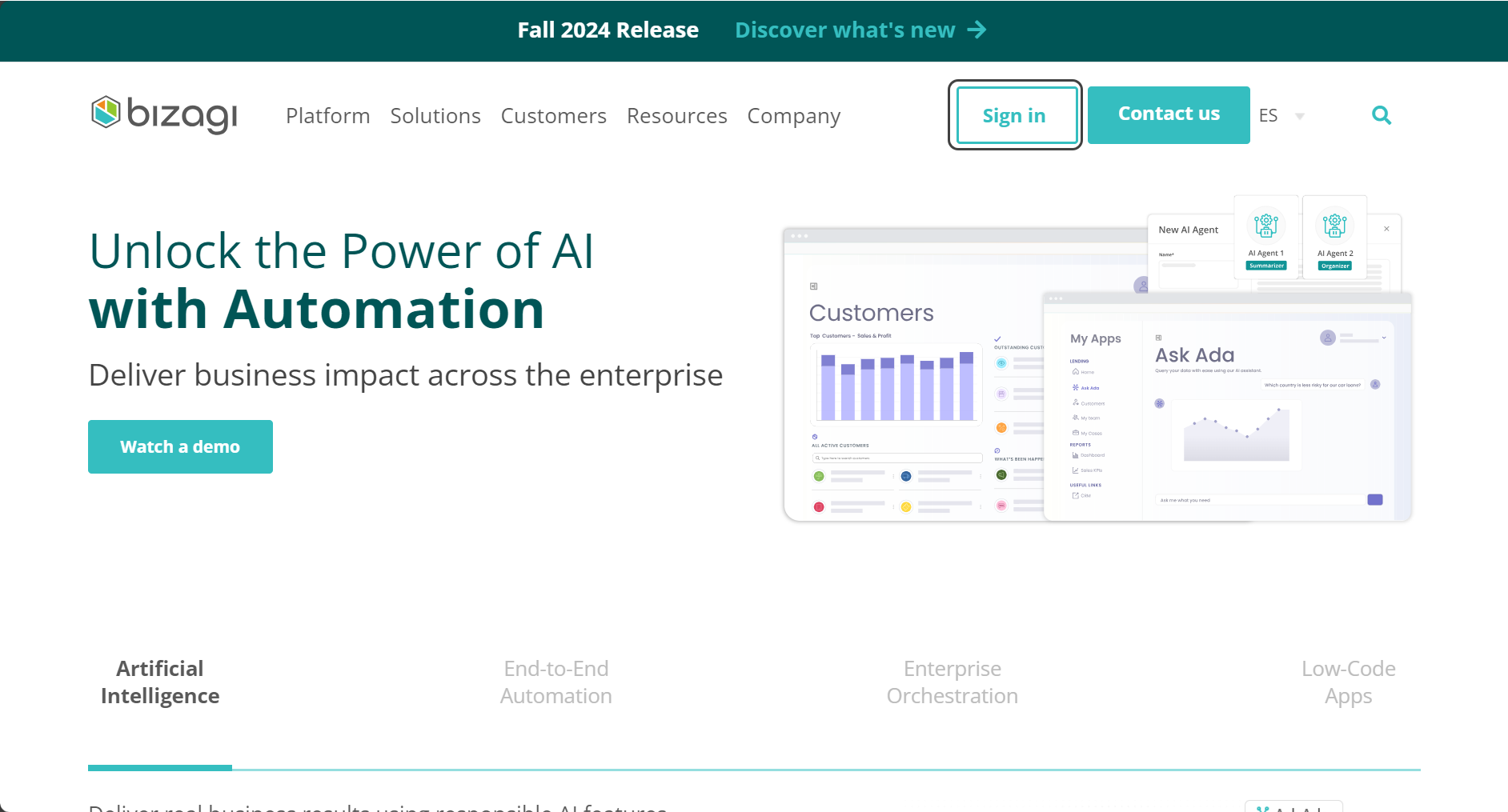Switch to the End-to-End Automation tab

556,682
